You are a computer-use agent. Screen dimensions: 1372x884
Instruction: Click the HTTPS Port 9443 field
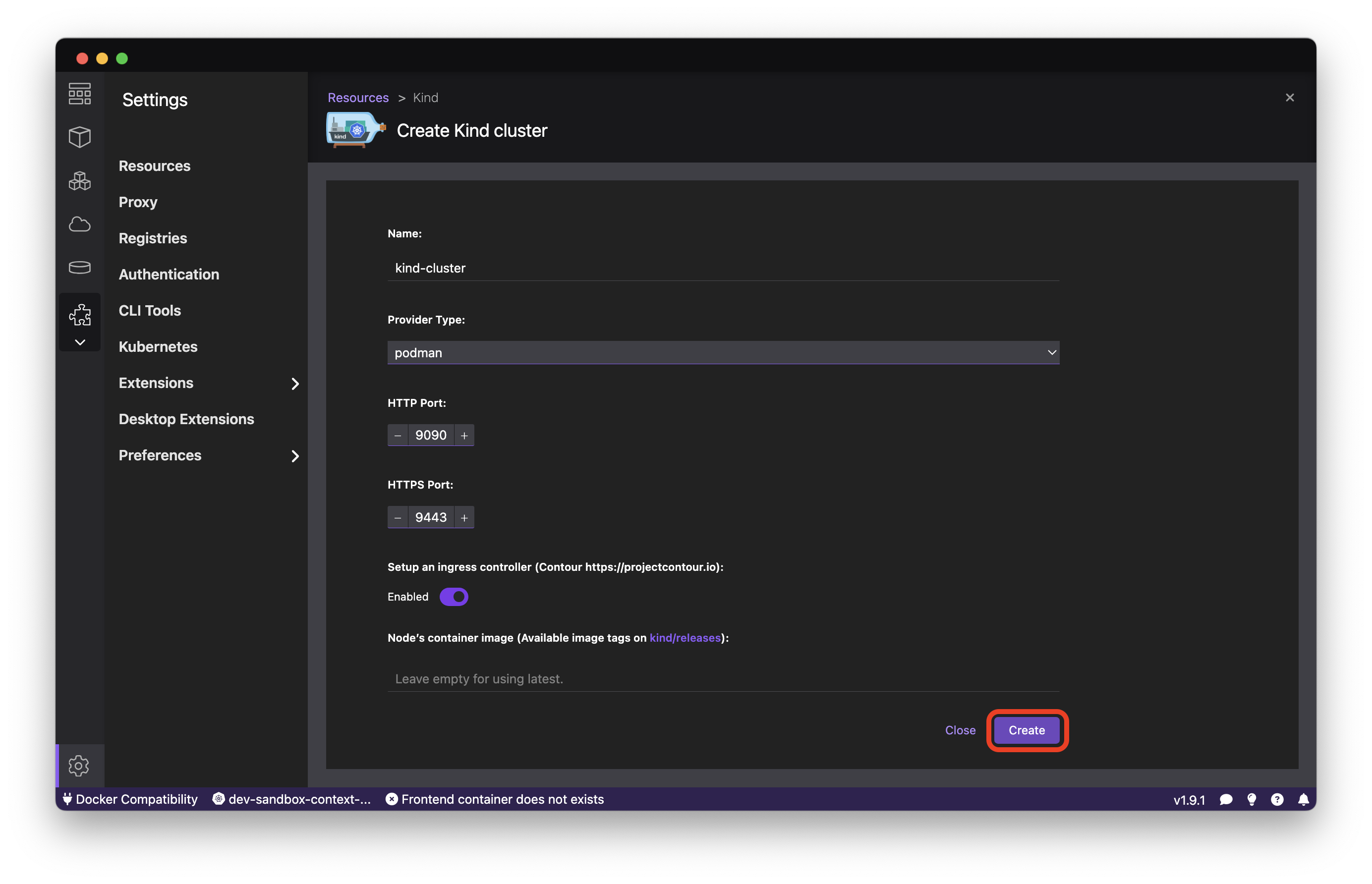click(x=431, y=517)
